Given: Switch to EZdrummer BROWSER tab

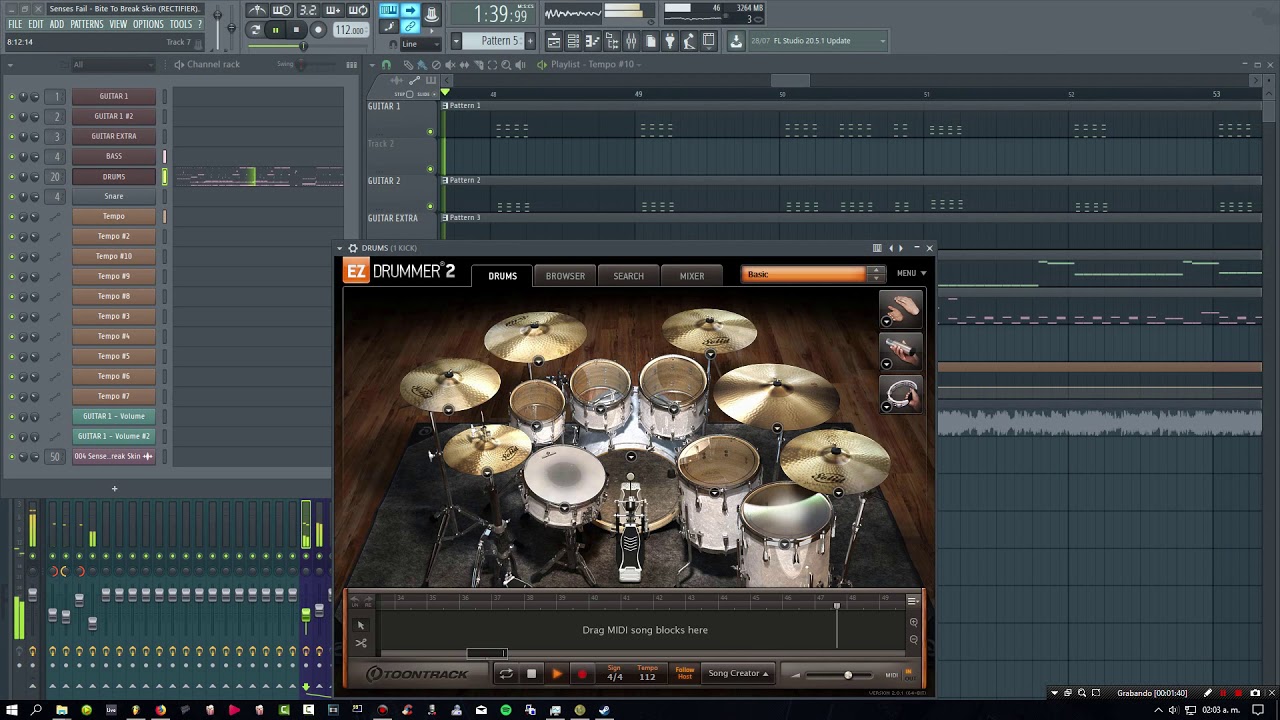Looking at the screenshot, I should 565,276.
